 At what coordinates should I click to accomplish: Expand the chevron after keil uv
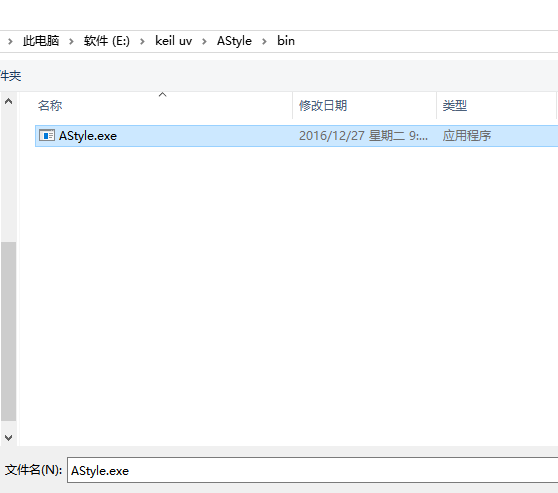pos(204,42)
